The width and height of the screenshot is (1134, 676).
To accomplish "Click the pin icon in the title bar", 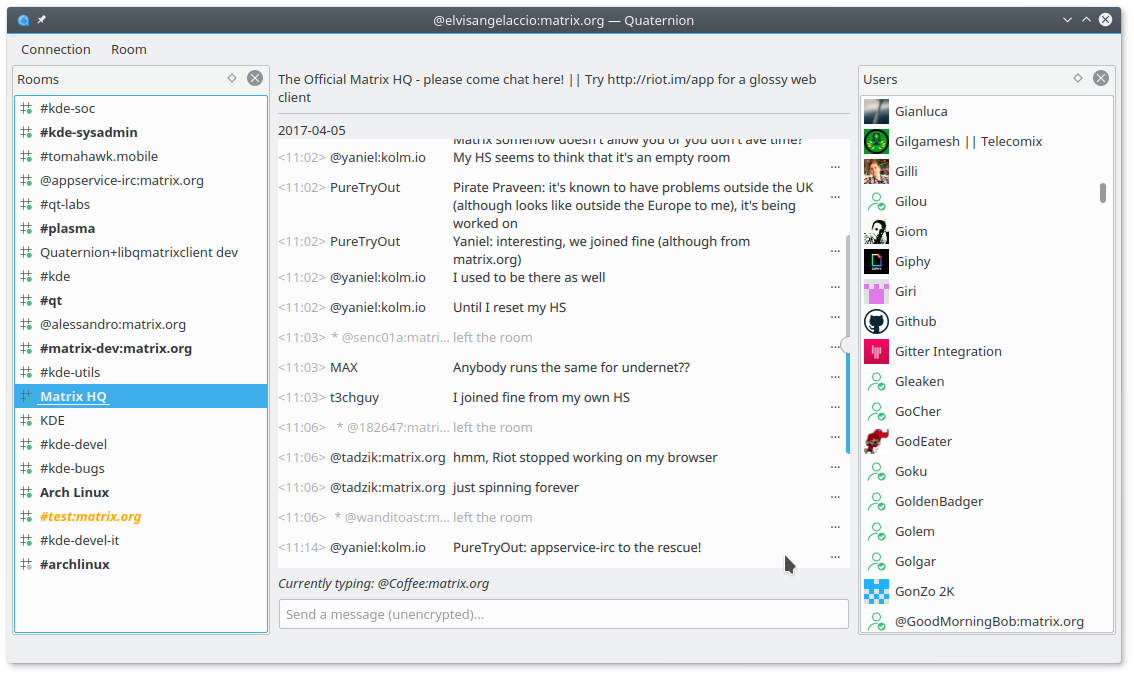I will click(x=42, y=20).
